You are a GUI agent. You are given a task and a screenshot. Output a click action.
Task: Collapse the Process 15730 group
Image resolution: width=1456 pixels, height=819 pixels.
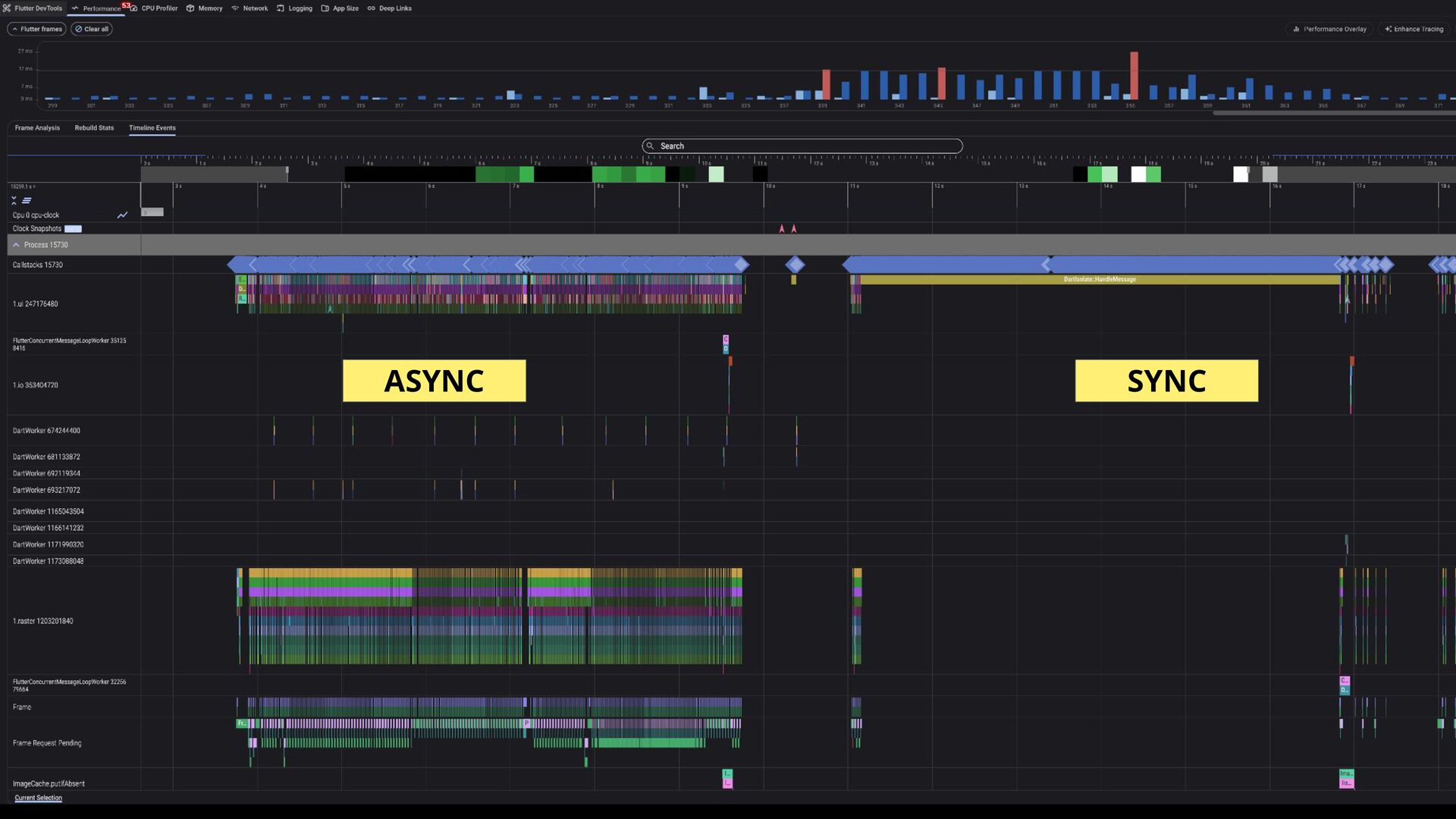point(16,245)
